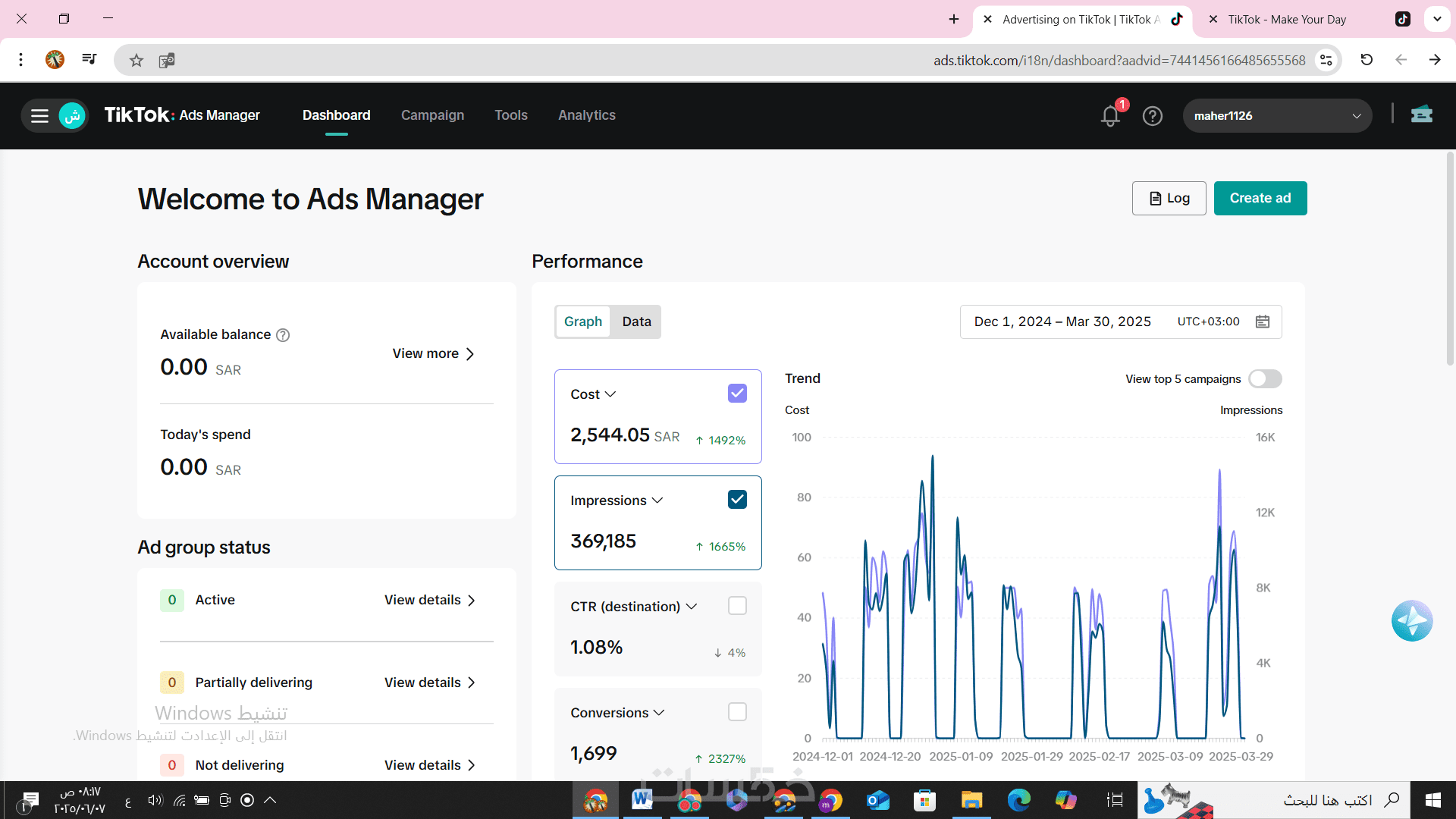Switch Performance view to Data tab
This screenshot has height=819, width=1456.
pyautogui.click(x=636, y=322)
